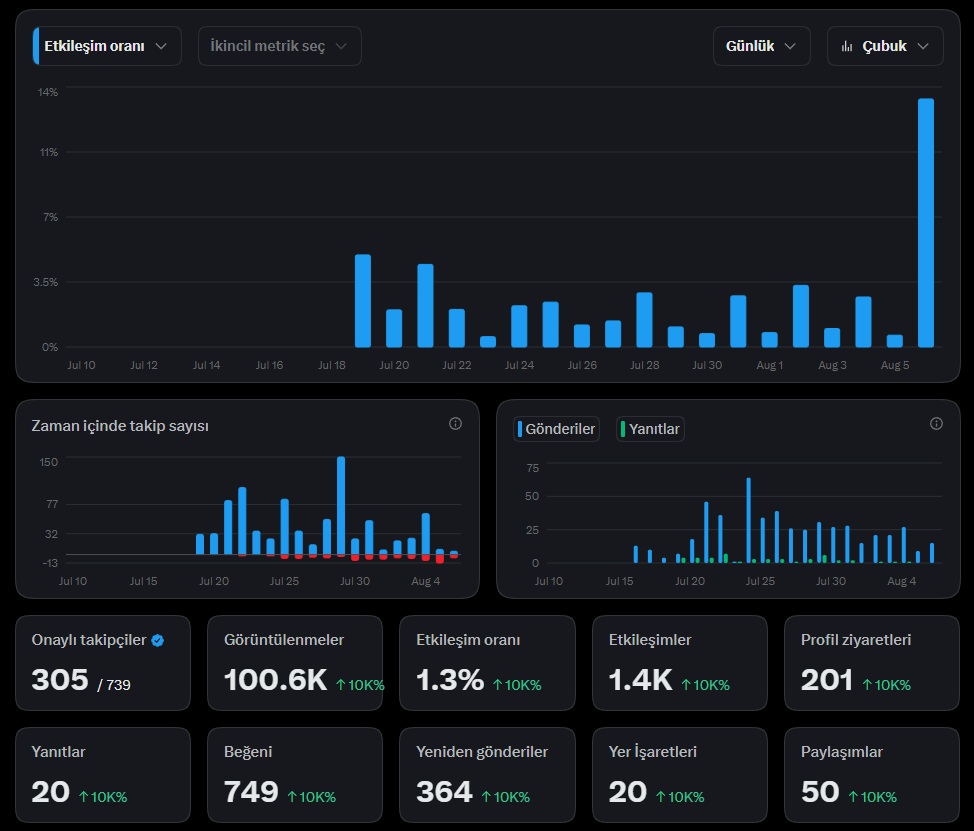
Task: Open the Etkileşim oranı 1.3% card
Action: [x=487, y=663]
